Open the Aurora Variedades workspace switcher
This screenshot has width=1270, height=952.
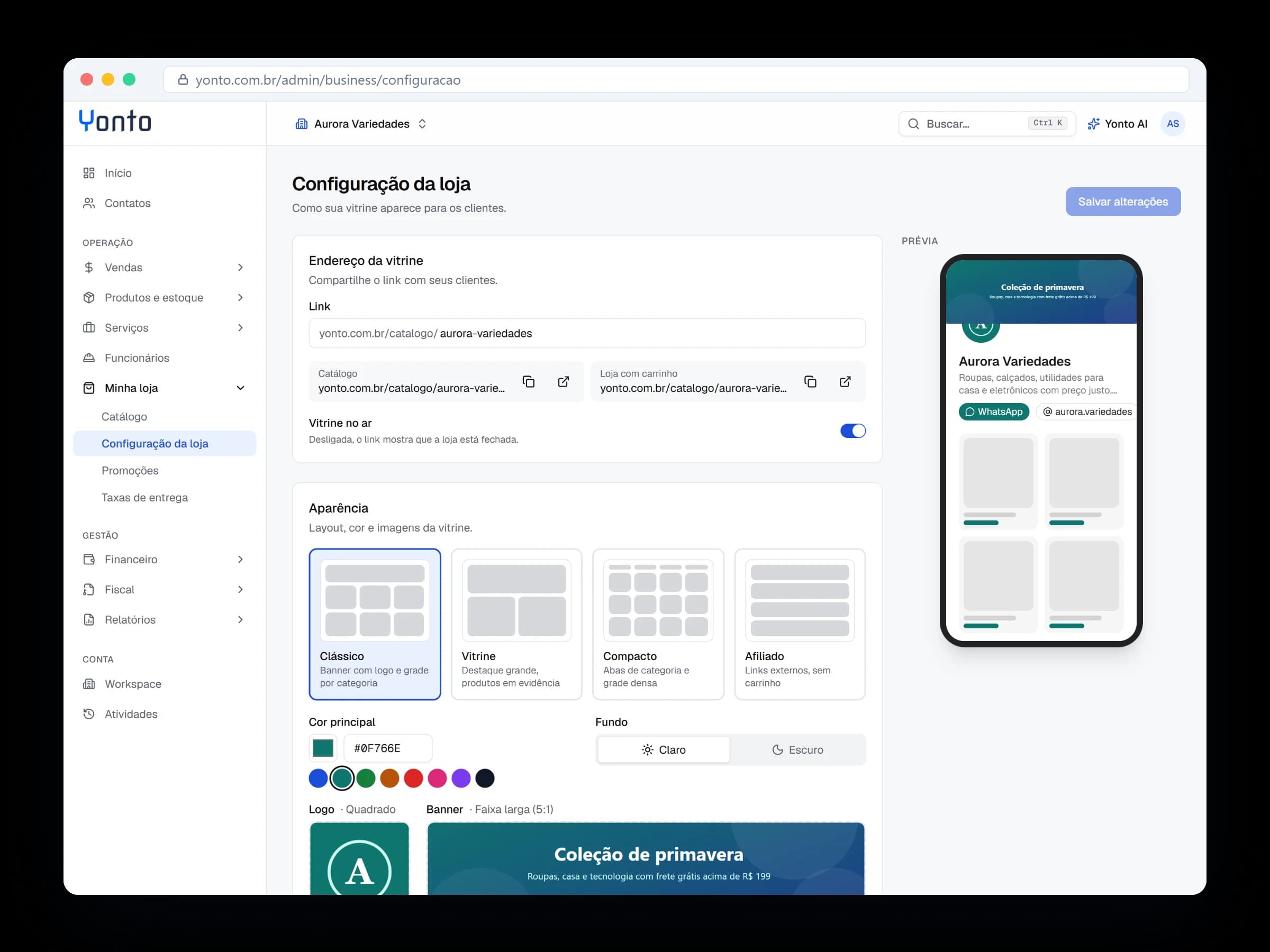click(x=361, y=124)
